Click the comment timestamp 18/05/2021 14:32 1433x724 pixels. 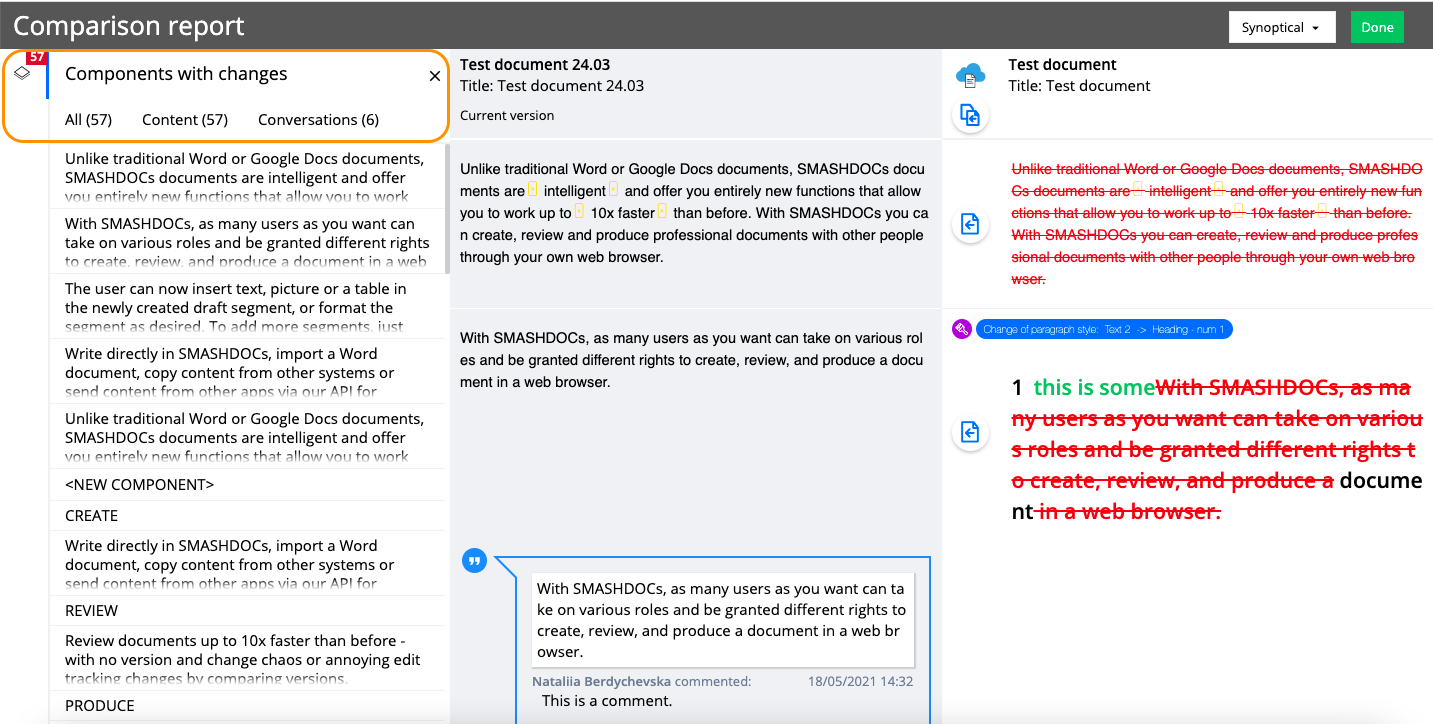860,681
